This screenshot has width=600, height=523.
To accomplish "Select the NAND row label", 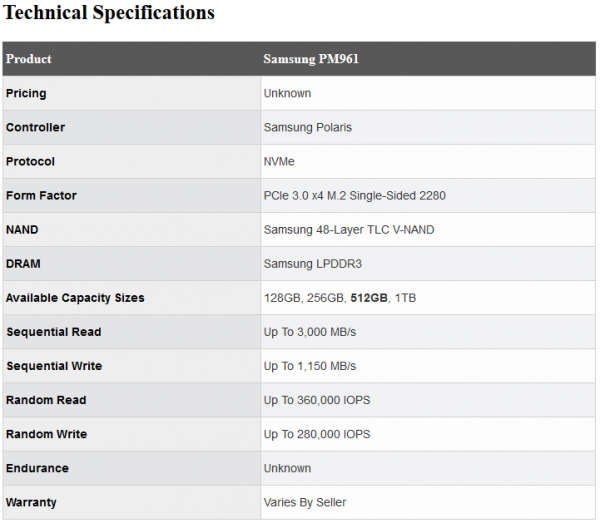I will (22, 229).
